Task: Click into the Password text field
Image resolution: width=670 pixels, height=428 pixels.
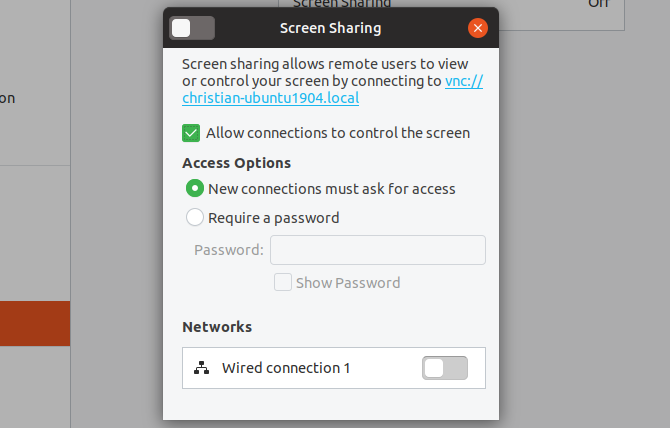Action: pyautogui.click(x=378, y=250)
